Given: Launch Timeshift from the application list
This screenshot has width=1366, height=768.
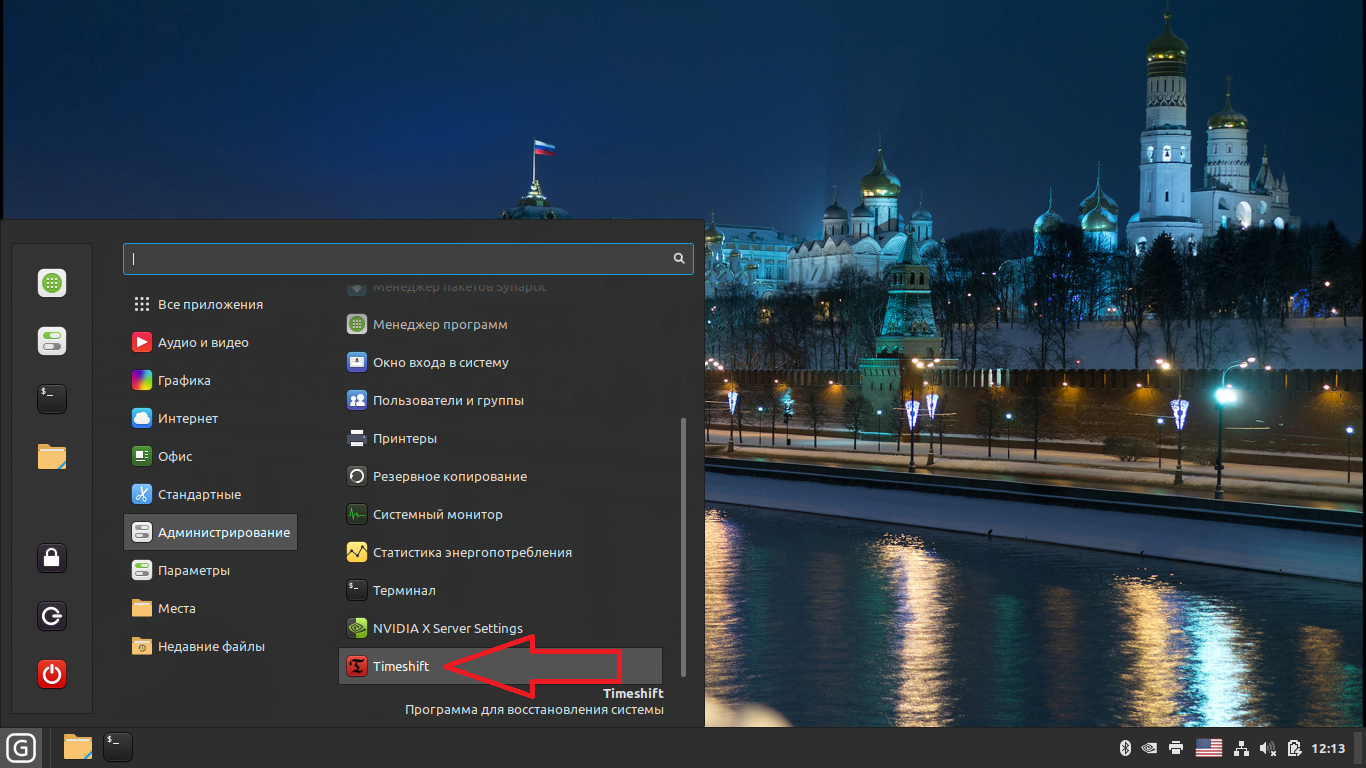Looking at the screenshot, I should [x=400, y=666].
